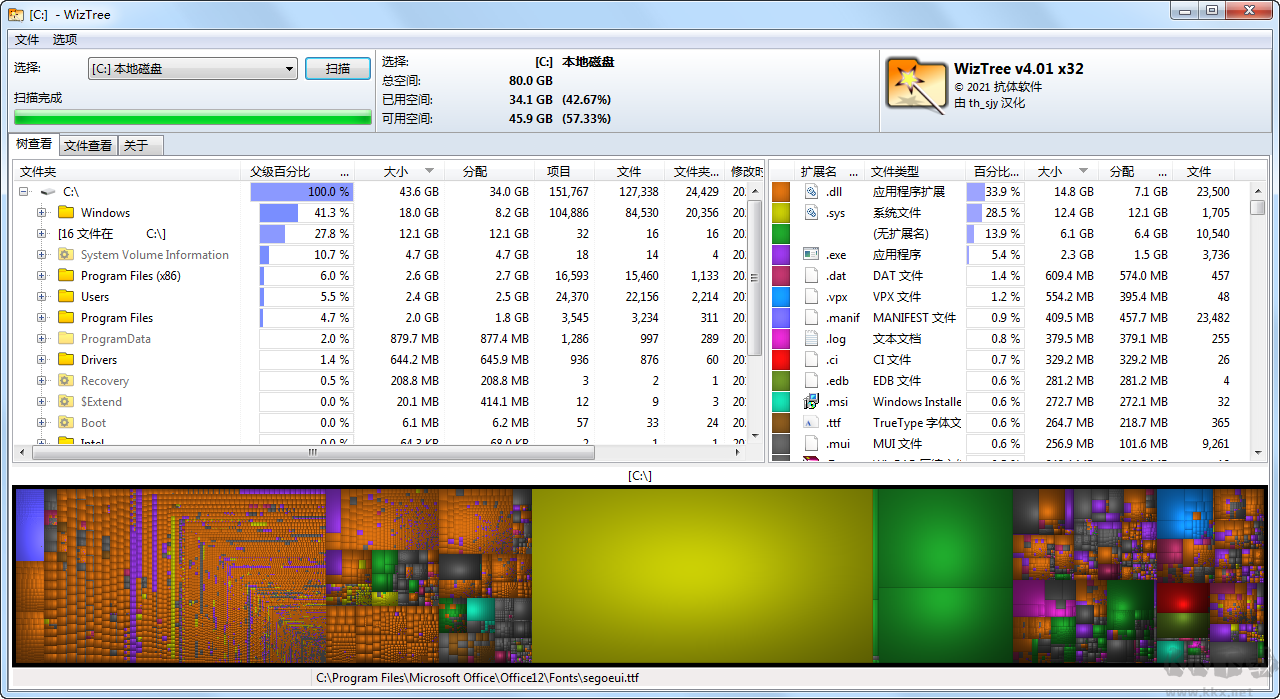Open the 文件 menu

(x=27, y=39)
